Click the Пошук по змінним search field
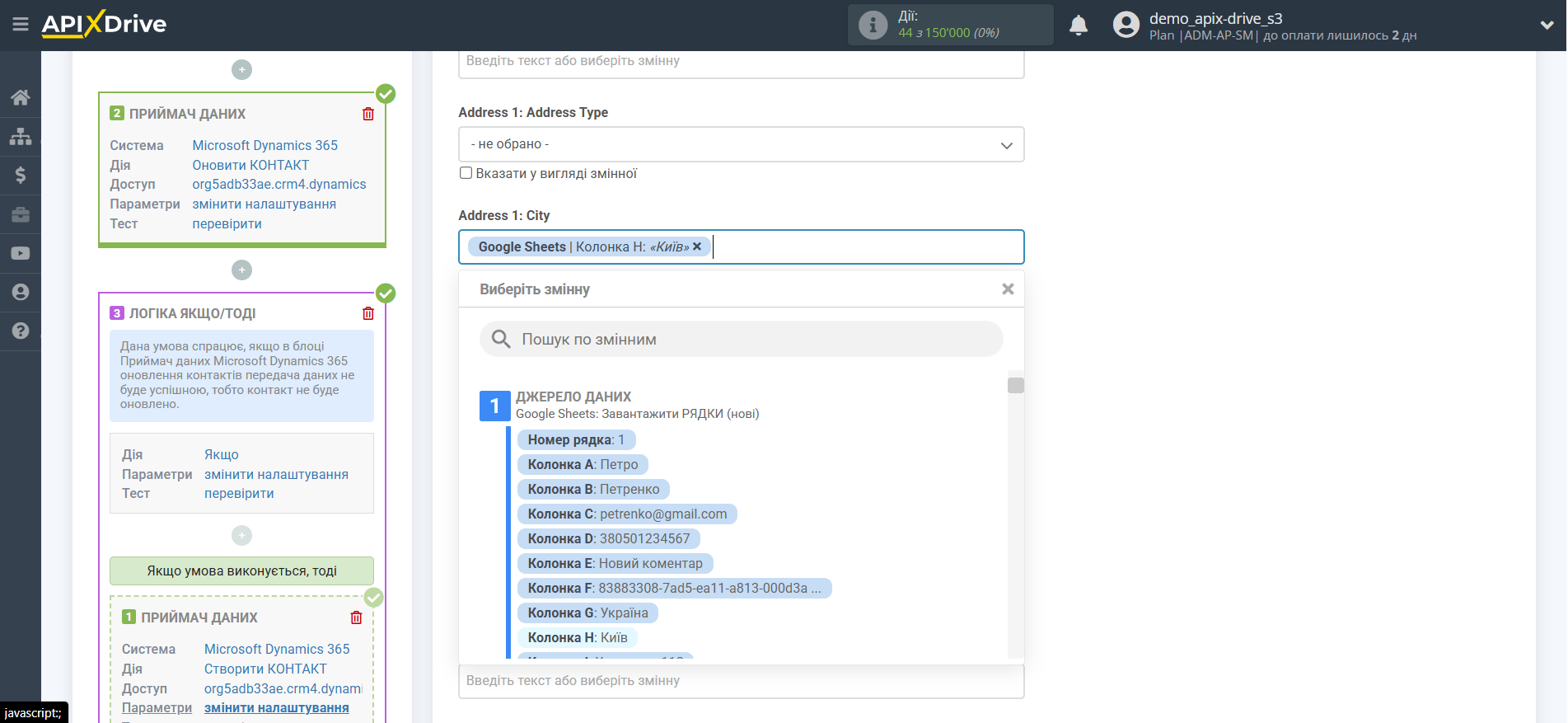 [x=742, y=339]
